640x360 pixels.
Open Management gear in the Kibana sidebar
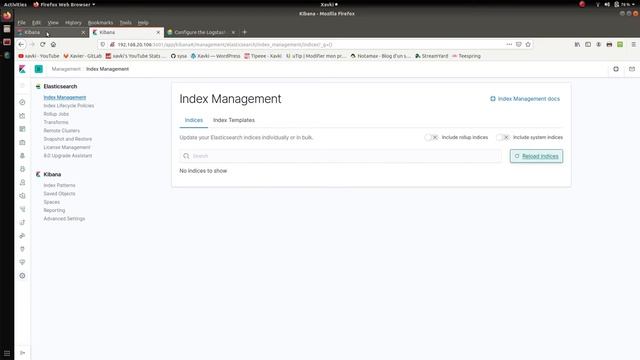pyautogui.click(x=22, y=276)
